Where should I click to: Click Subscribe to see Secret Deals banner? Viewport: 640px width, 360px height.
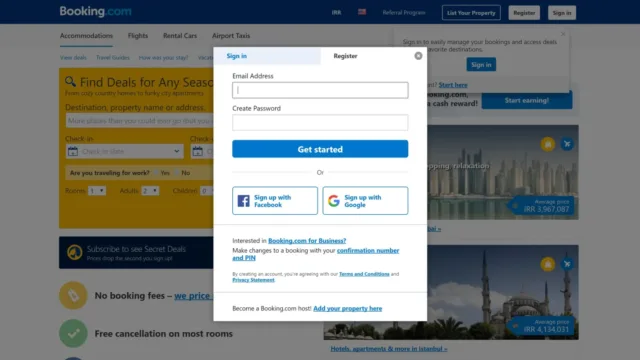pos(136,252)
